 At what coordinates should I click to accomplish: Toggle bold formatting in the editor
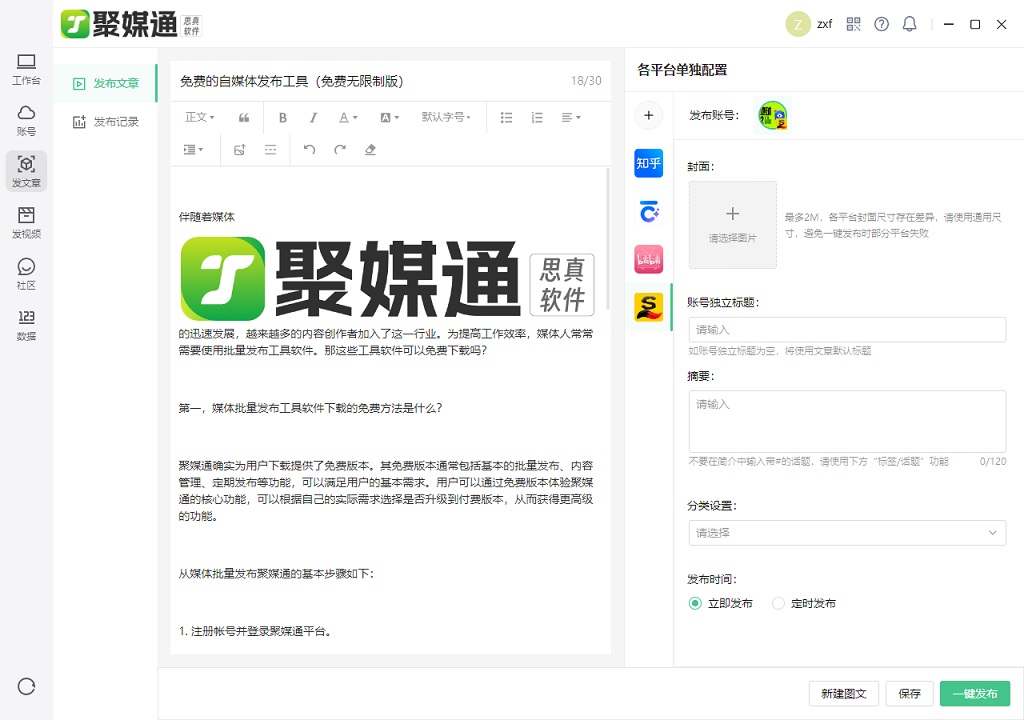pos(283,117)
